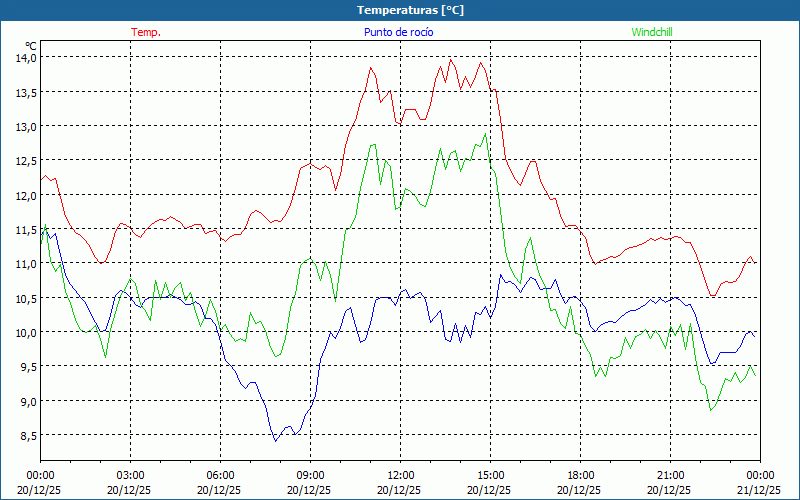The width and height of the screenshot is (800, 500).
Task: Click the green Windchill legend label
Action: (x=651, y=32)
